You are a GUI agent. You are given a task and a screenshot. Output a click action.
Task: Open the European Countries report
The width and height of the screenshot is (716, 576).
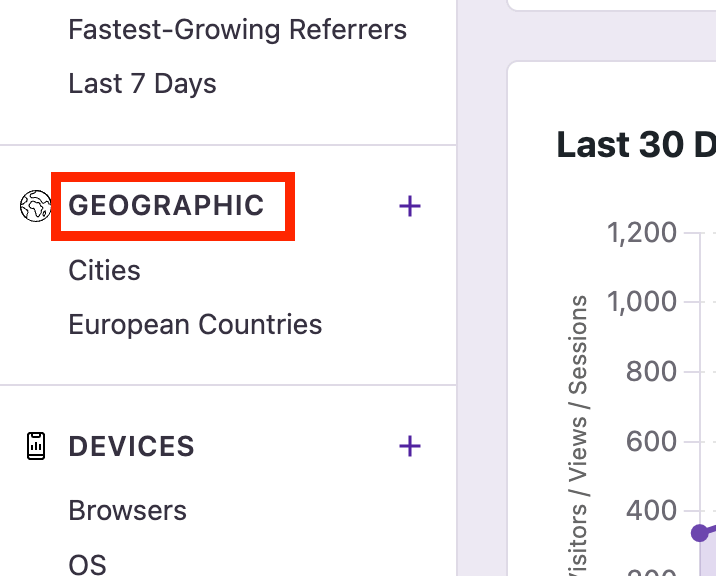click(195, 325)
